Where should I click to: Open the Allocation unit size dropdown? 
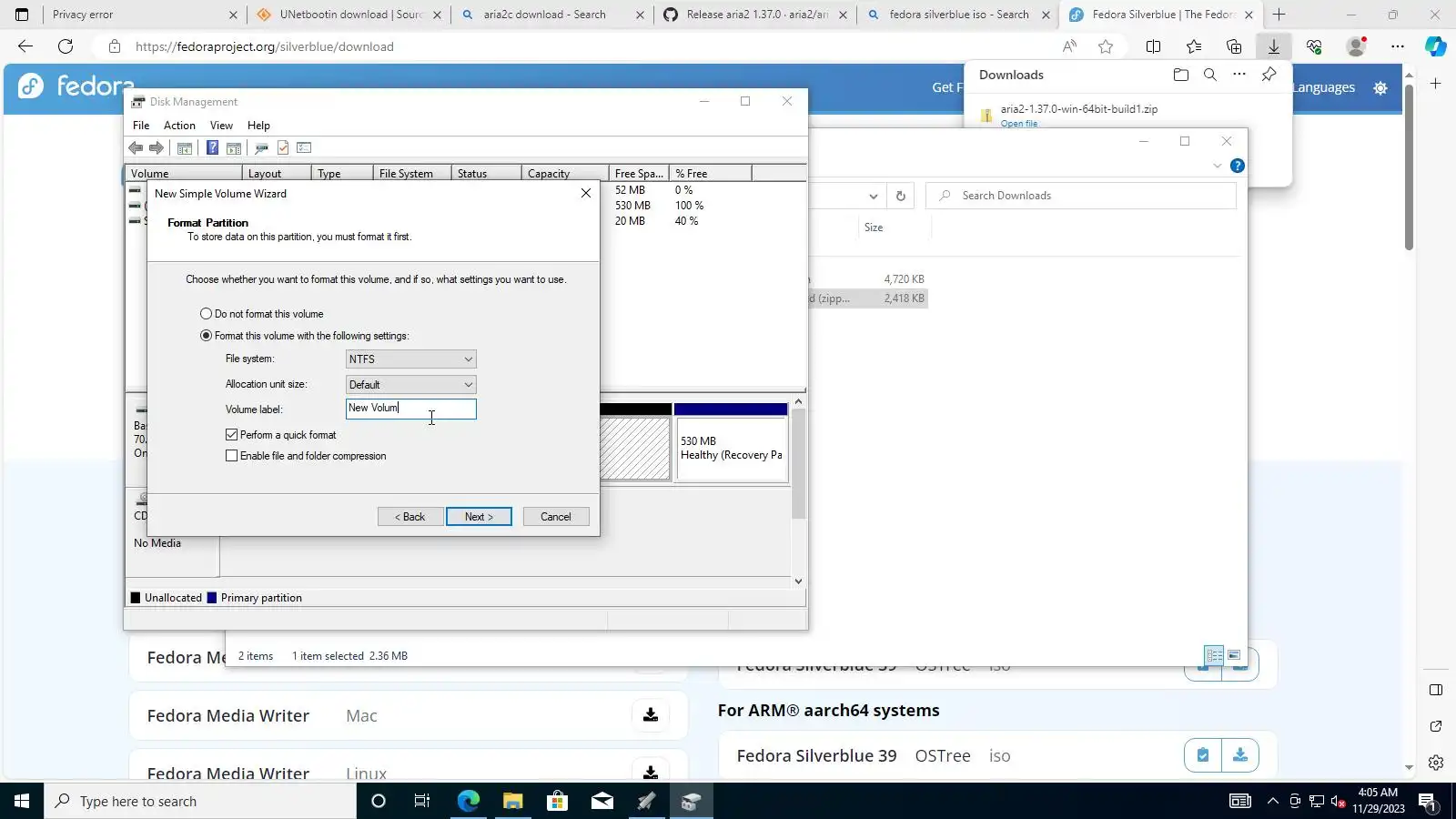pos(410,385)
